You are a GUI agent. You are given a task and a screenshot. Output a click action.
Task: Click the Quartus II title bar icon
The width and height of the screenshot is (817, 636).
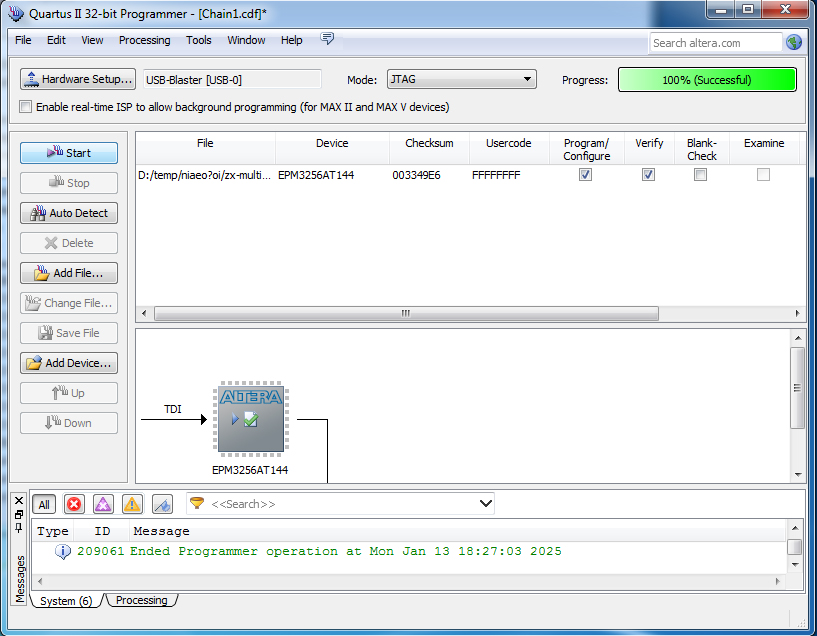pyautogui.click(x=16, y=13)
